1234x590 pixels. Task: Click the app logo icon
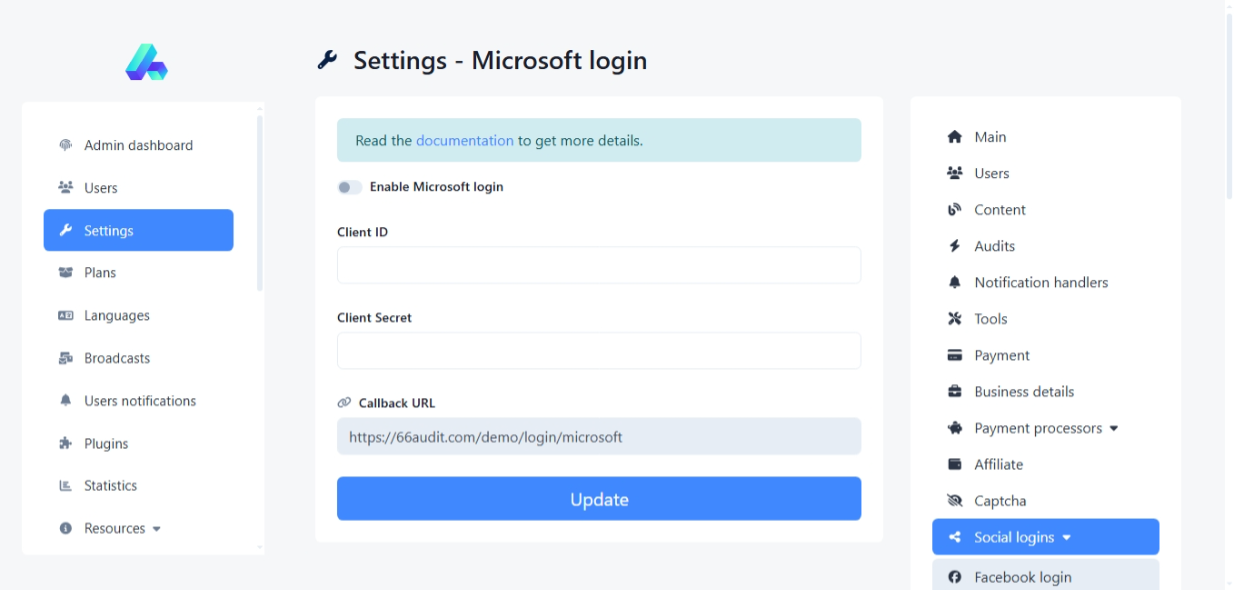(x=146, y=62)
